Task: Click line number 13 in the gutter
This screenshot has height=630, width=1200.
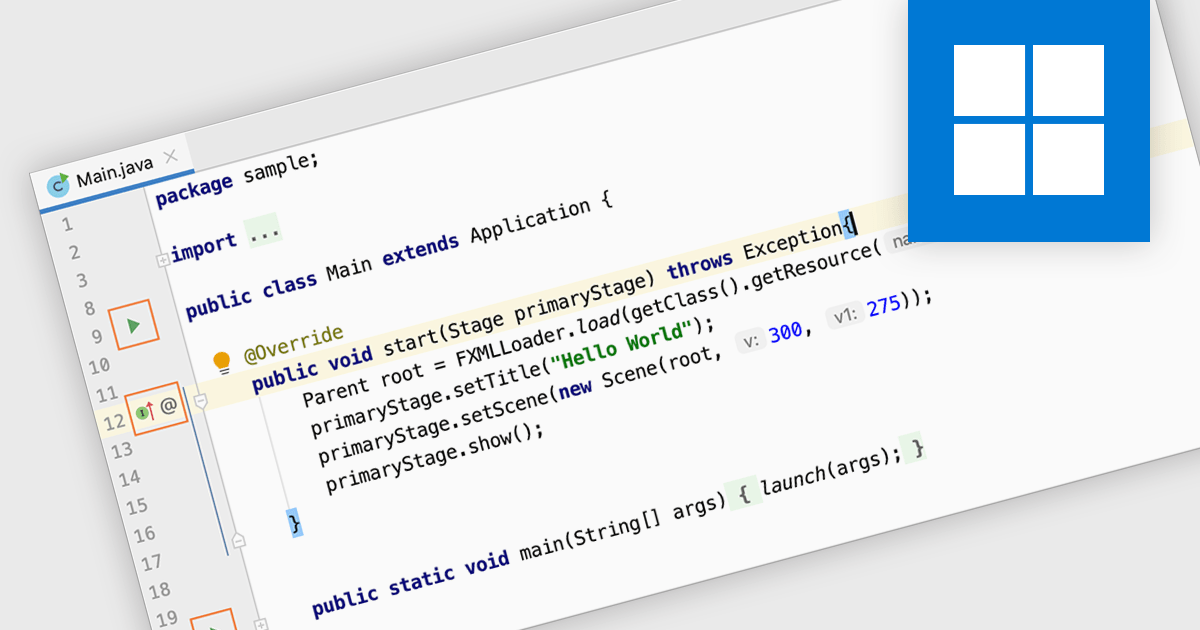Action: click(121, 450)
